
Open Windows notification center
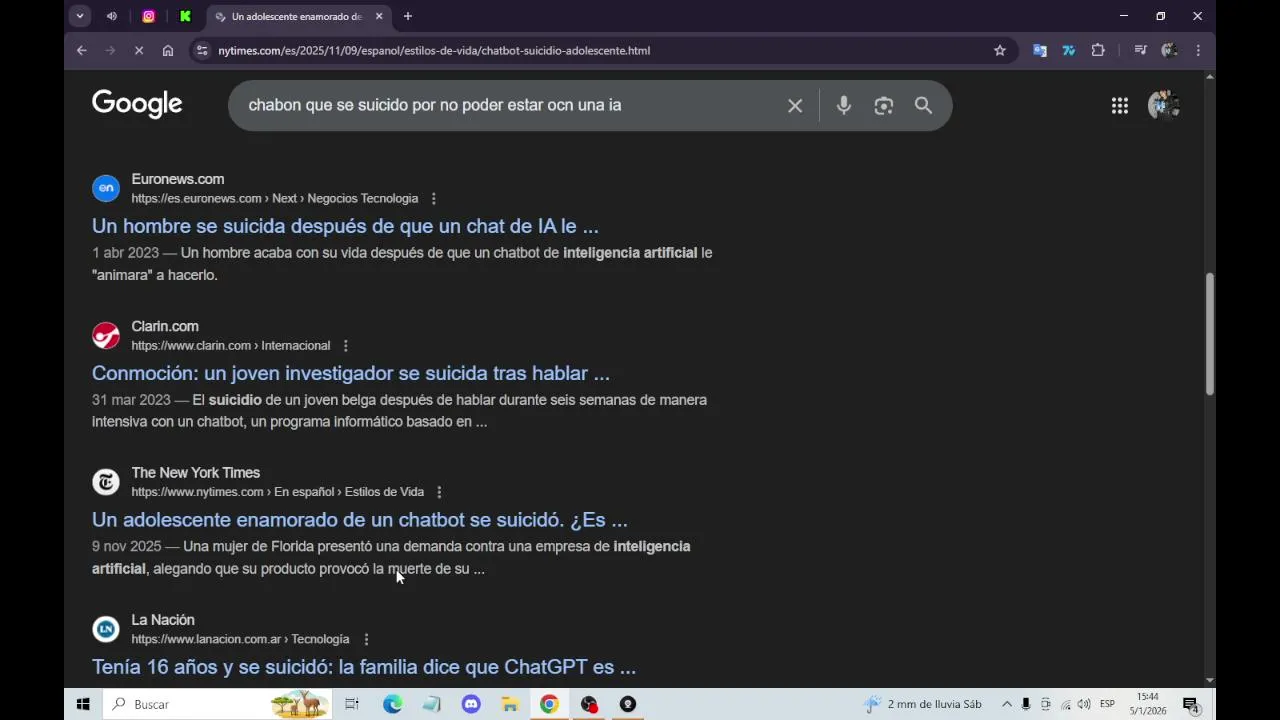1191,704
